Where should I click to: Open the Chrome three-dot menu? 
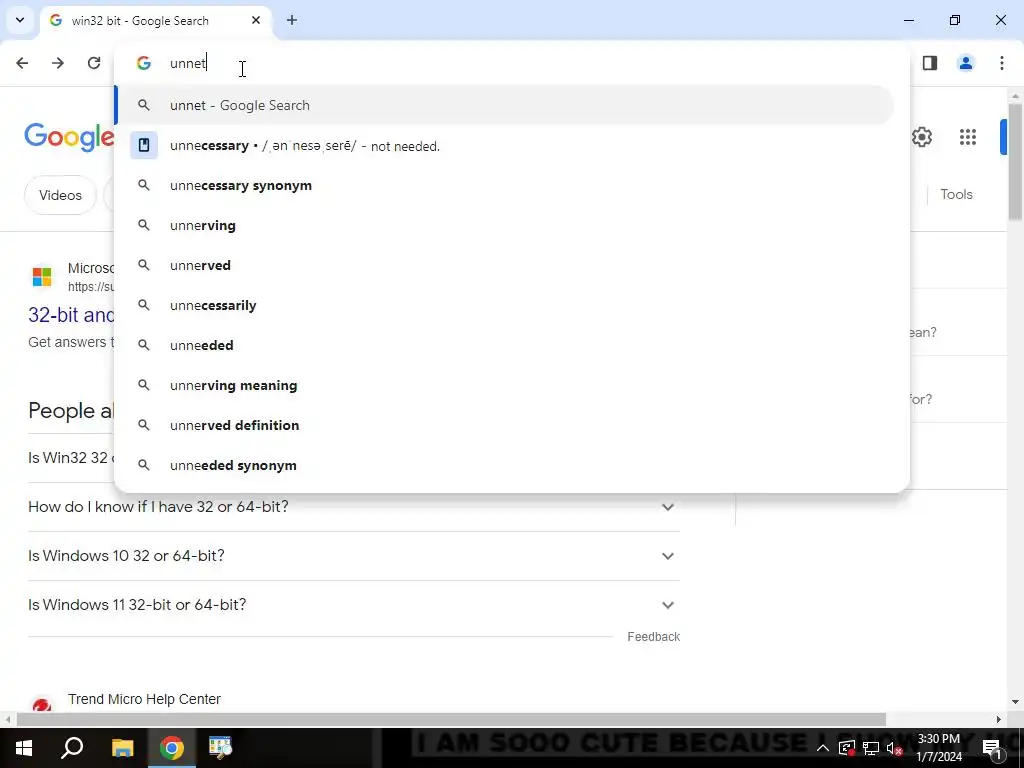pyautogui.click(x=1002, y=63)
